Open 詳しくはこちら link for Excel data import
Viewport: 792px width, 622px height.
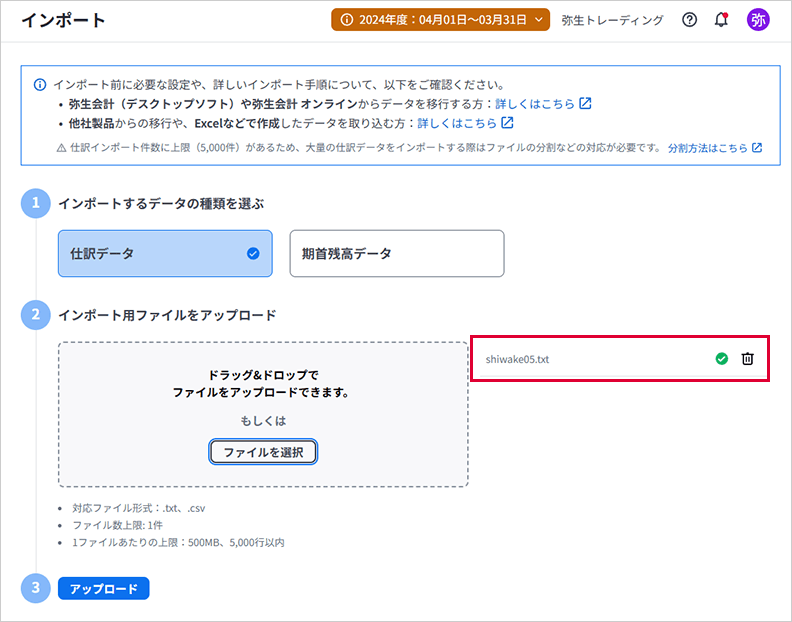pos(456,123)
